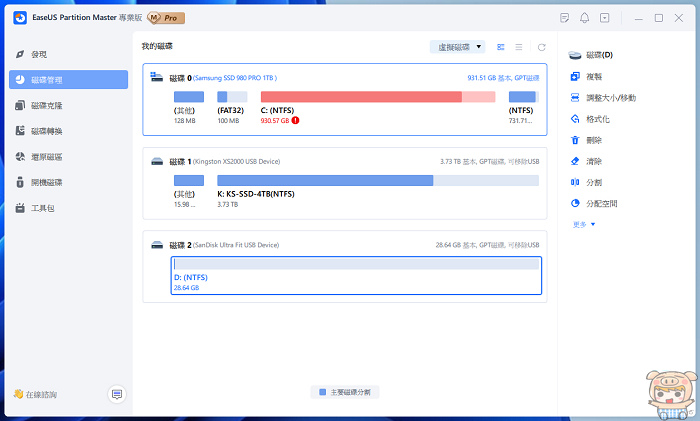
Task: Select the C: NTFS partition usage bar
Action: 378,97
